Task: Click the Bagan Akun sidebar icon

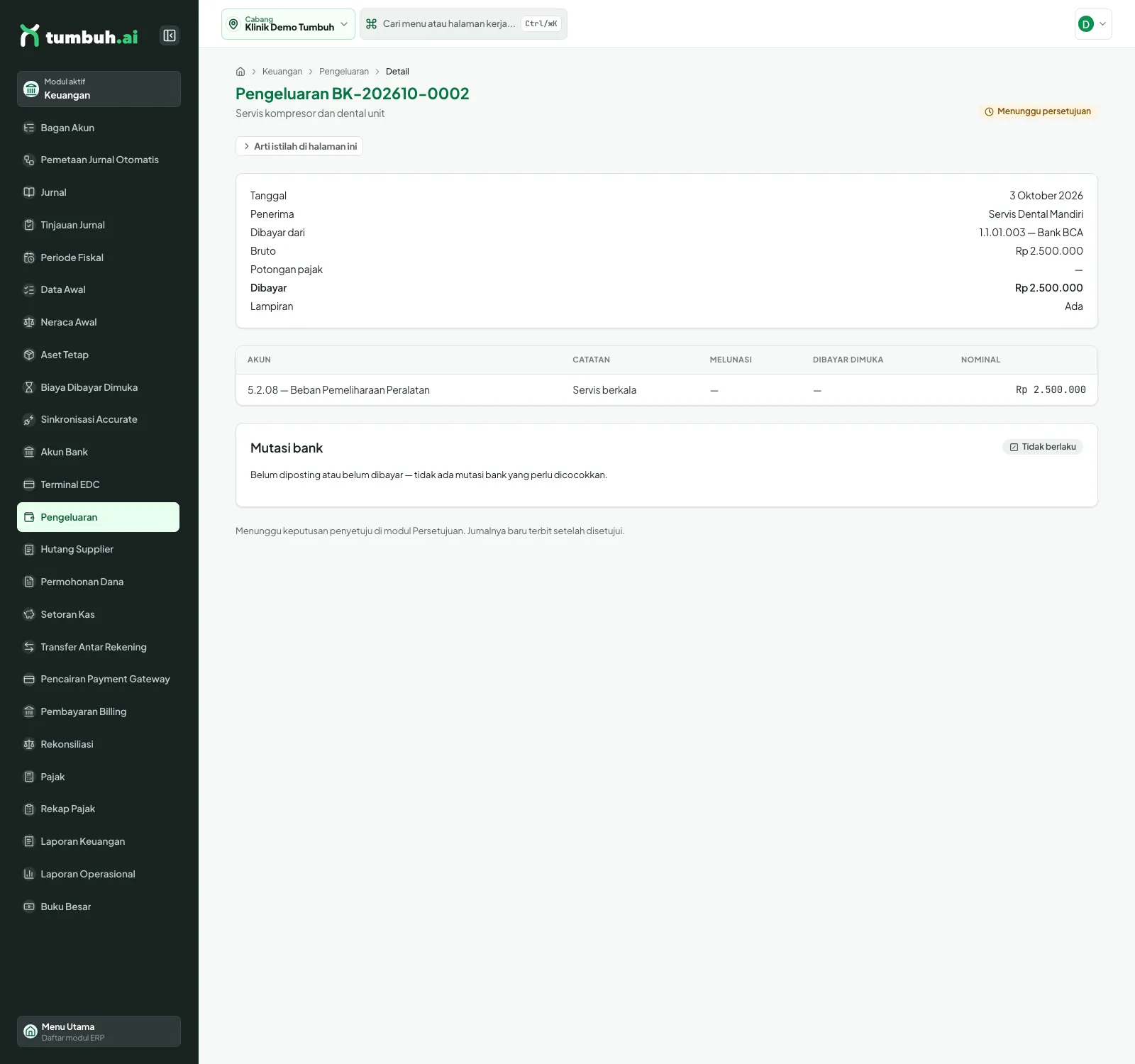Action: [x=29, y=128]
